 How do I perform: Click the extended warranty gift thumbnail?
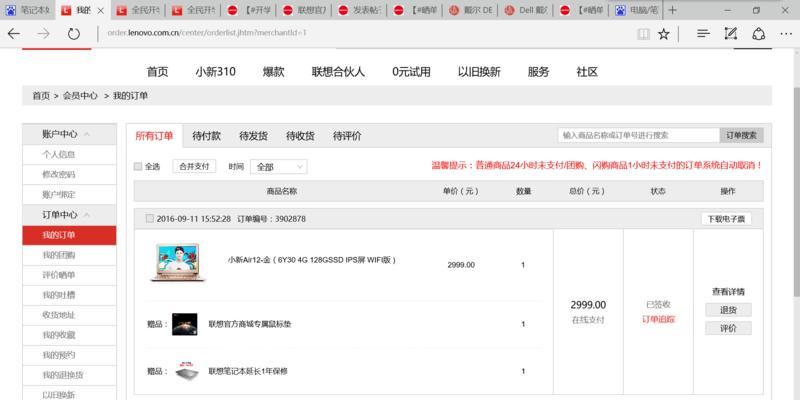[188, 371]
